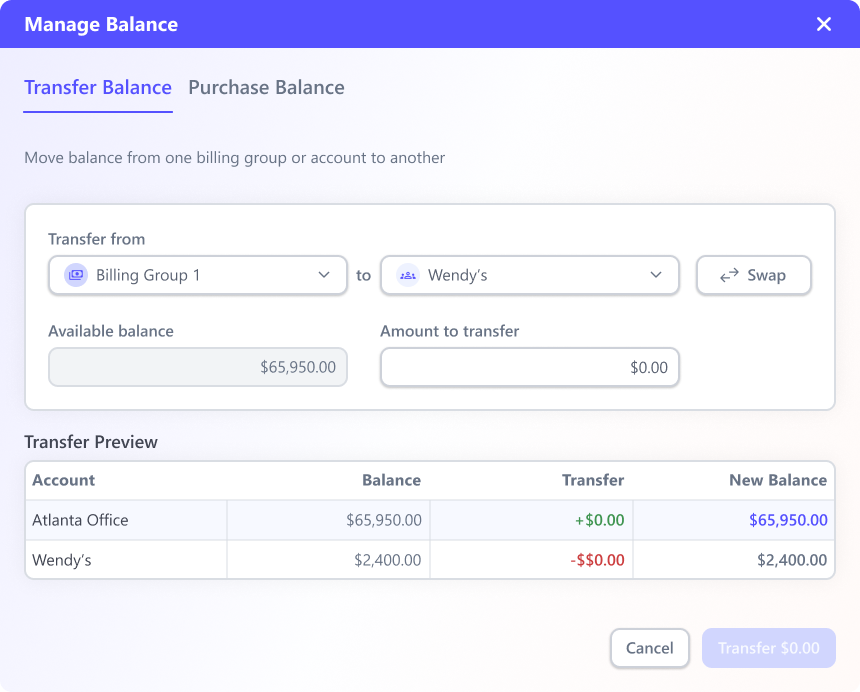
Task: Click the blue $65,950.00 new balance
Action: point(788,520)
